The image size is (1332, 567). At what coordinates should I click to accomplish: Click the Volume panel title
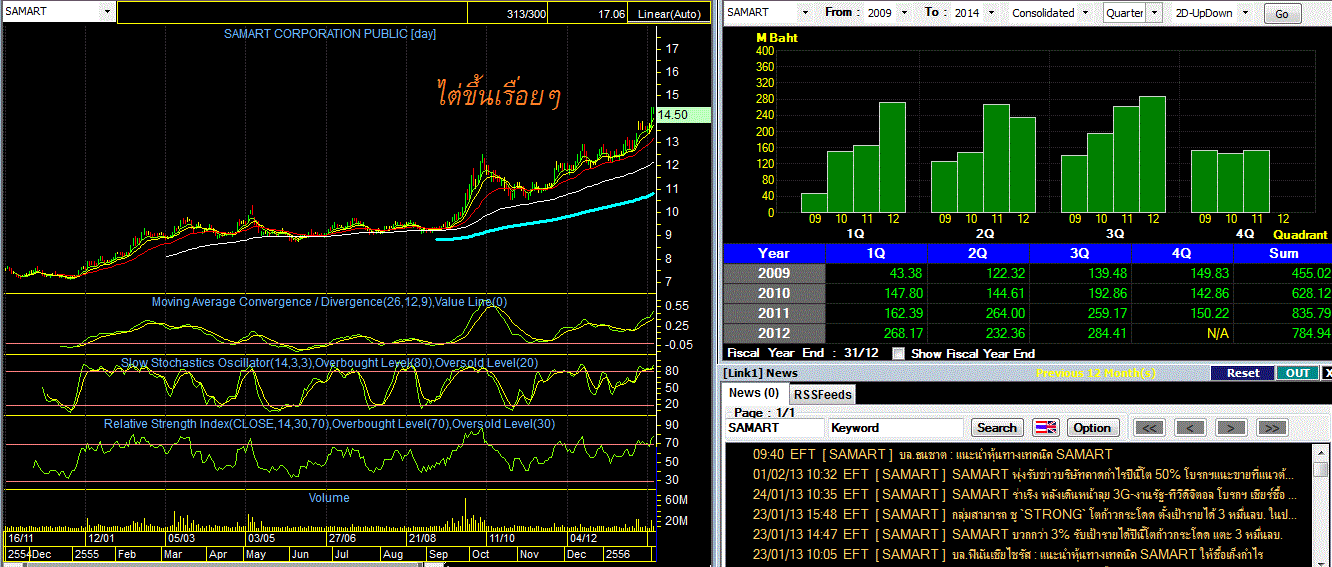pyautogui.click(x=329, y=497)
